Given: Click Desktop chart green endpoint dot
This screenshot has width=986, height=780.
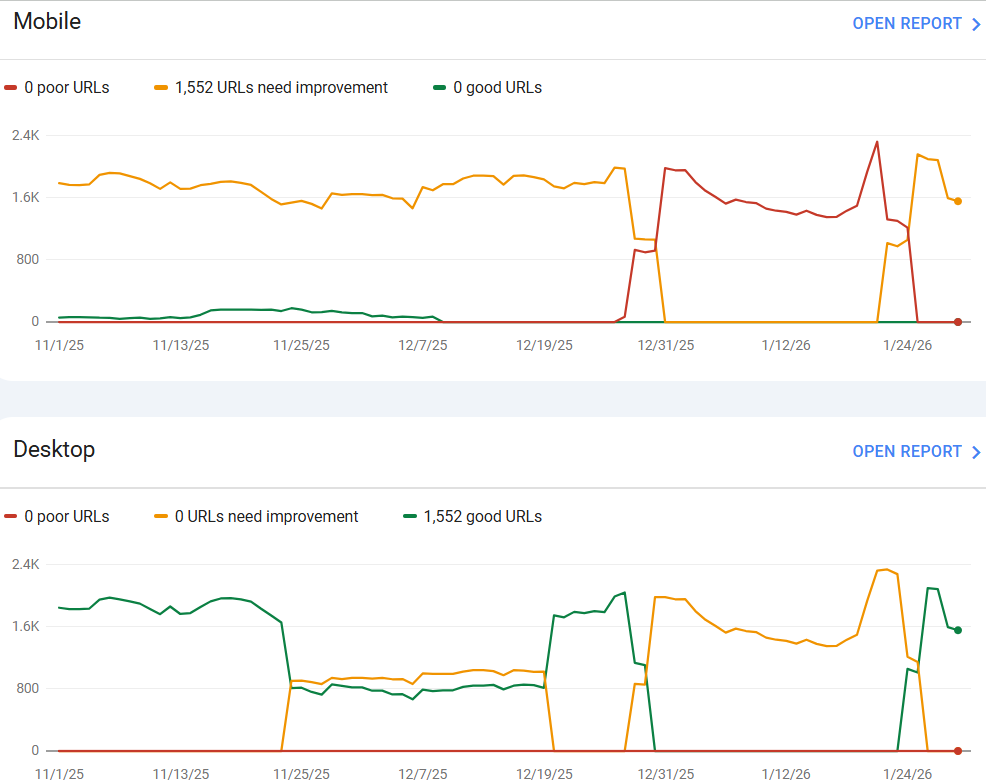Looking at the screenshot, I should (x=958, y=630).
